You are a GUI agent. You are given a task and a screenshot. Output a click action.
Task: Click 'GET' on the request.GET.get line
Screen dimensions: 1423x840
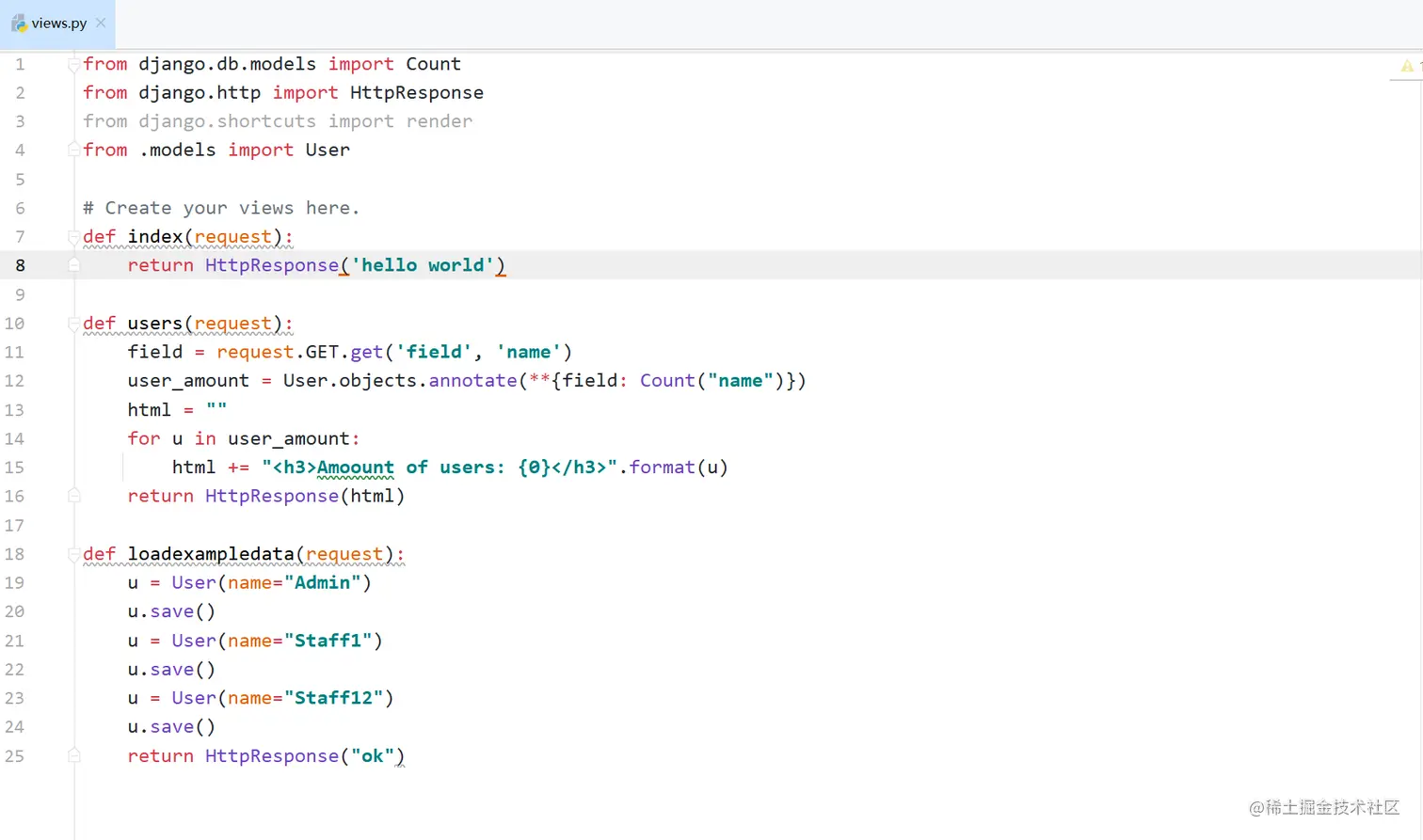click(322, 352)
